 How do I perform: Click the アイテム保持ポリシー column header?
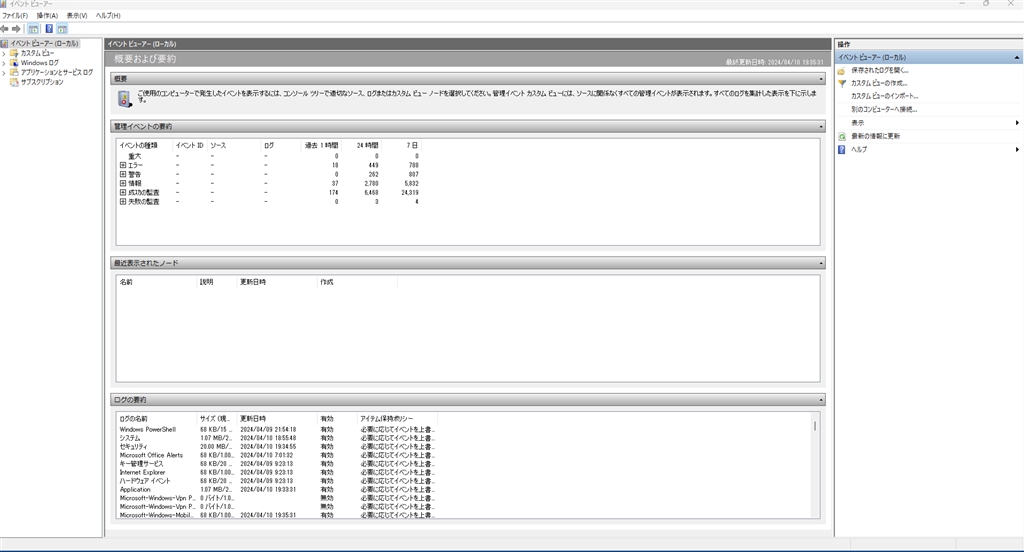pyautogui.click(x=397, y=419)
